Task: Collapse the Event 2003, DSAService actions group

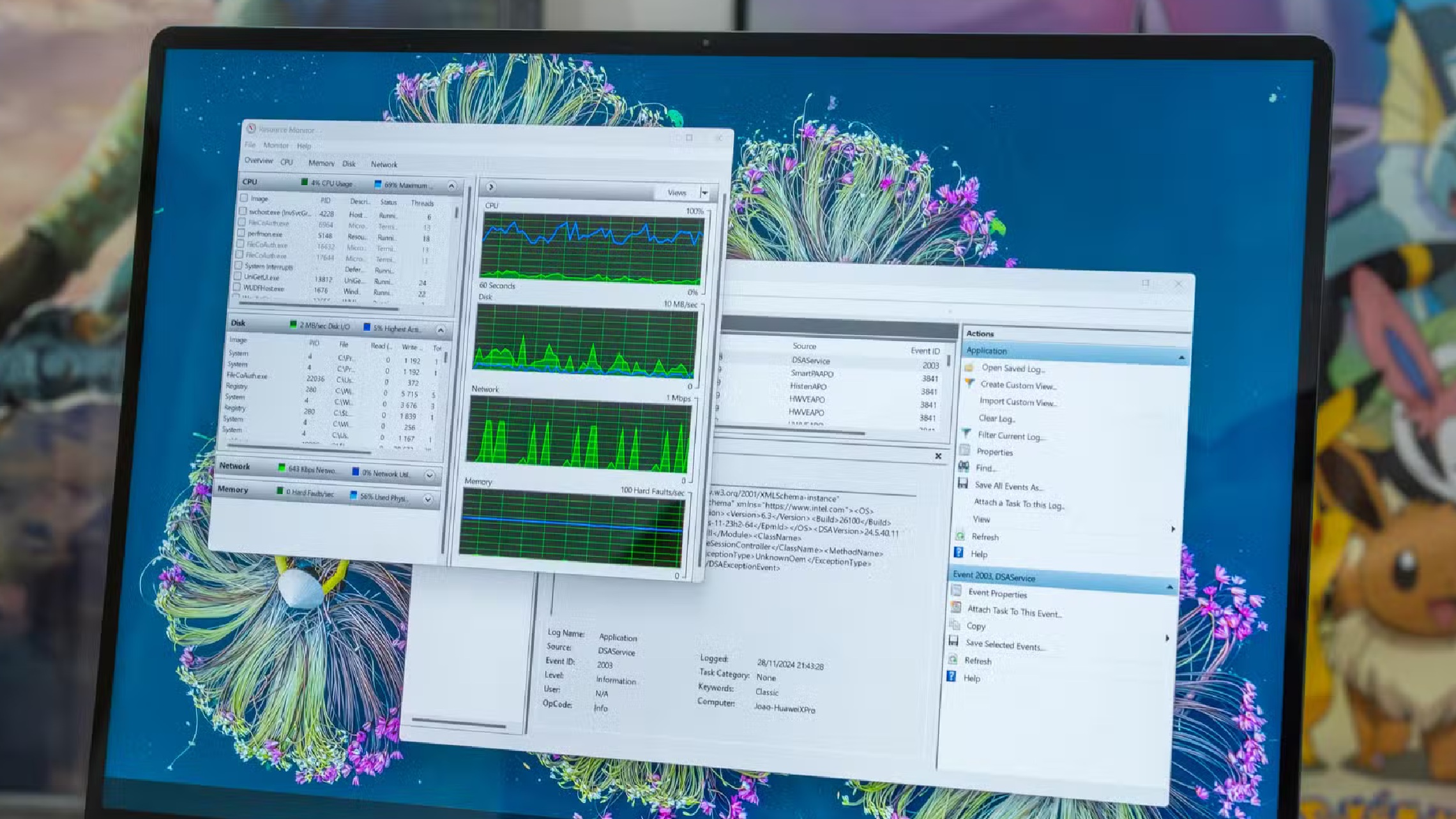Action: [1169, 587]
